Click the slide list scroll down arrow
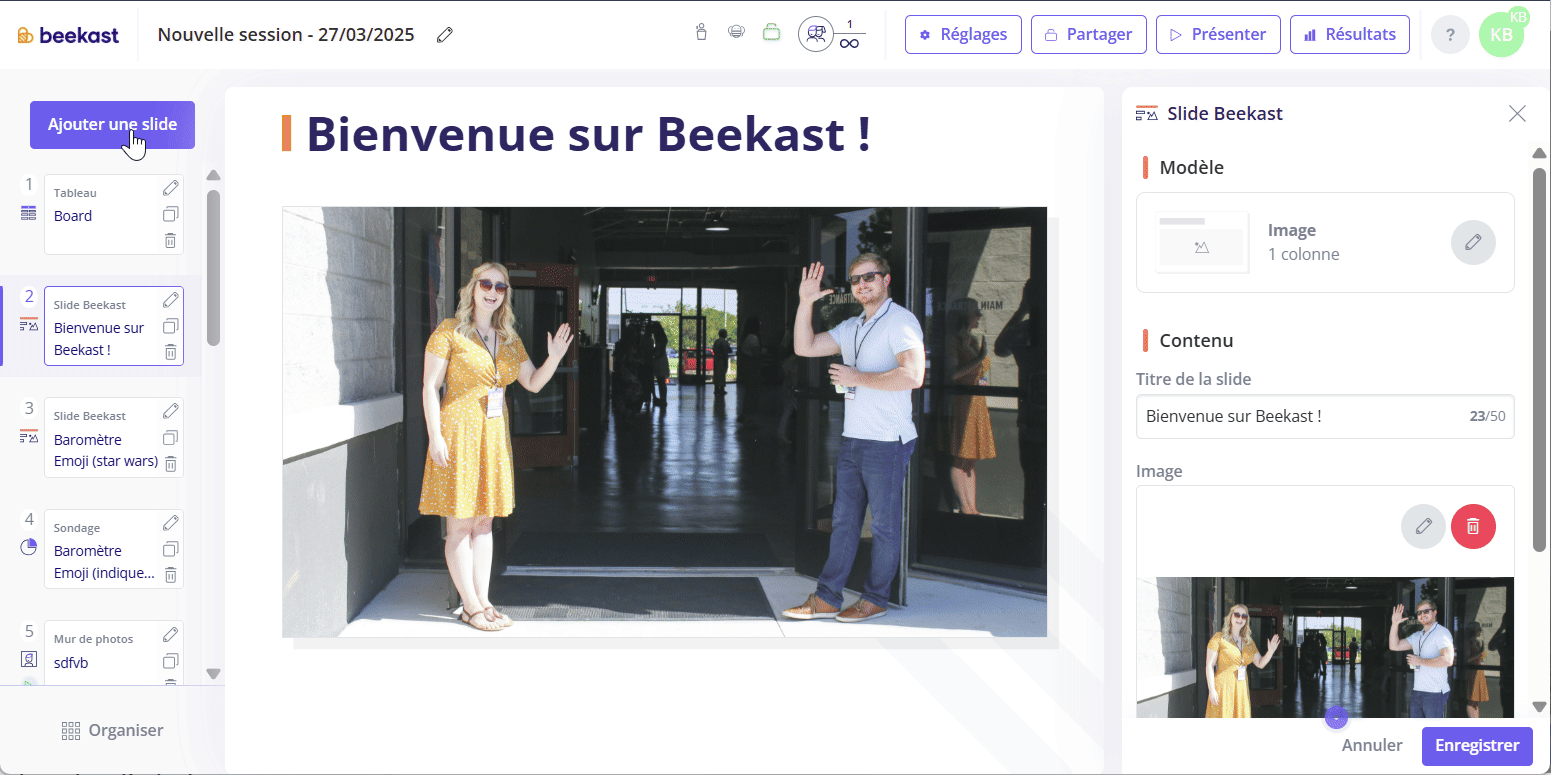 [x=213, y=674]
